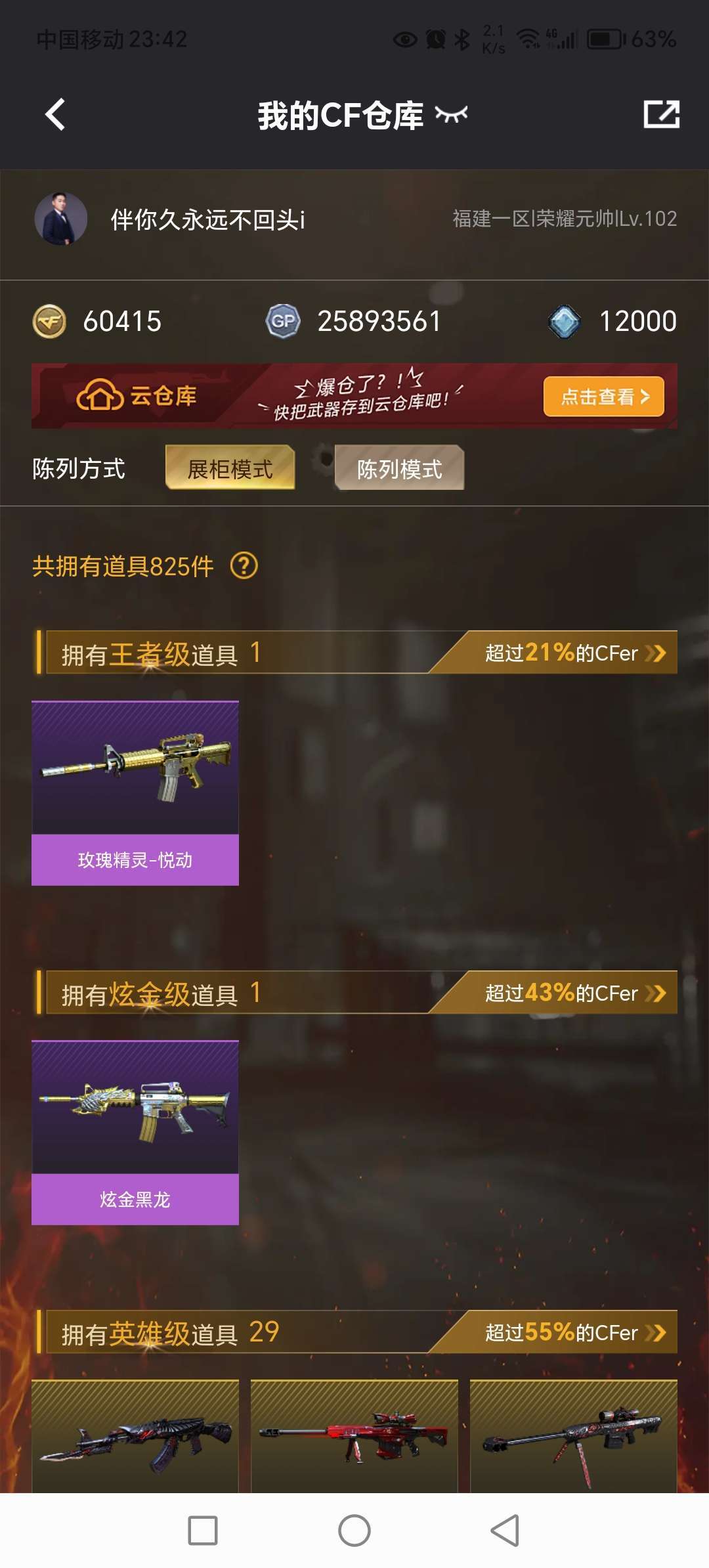
Task: Tap the Android home circle button
Action: [354, 1531]
